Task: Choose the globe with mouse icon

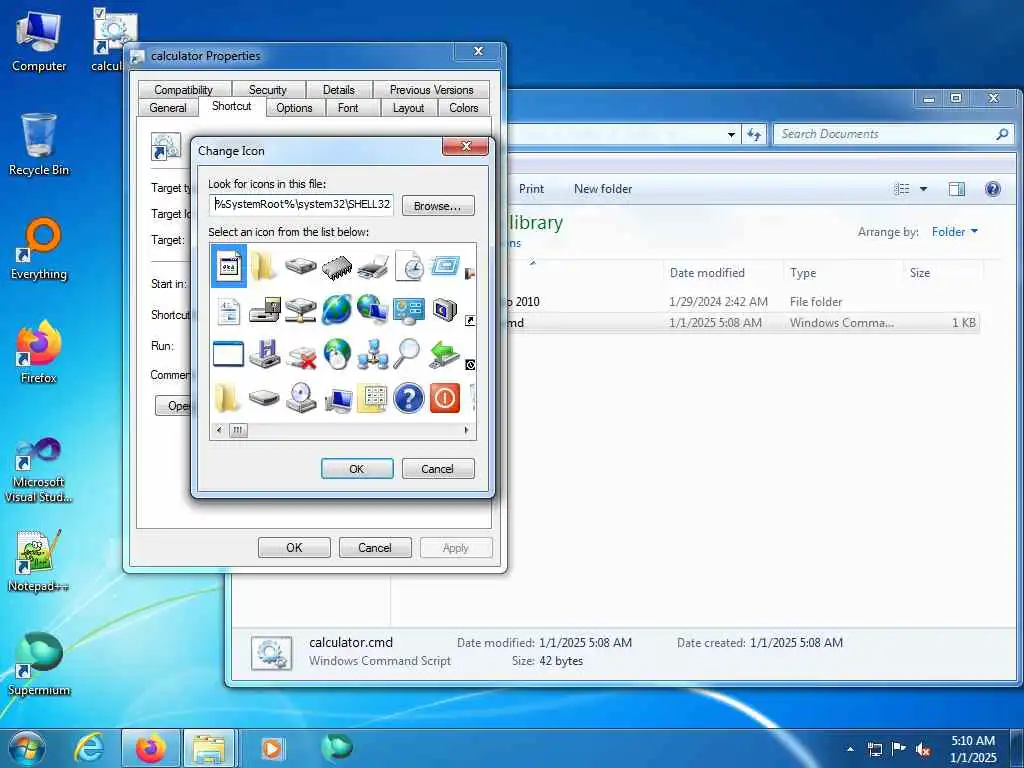Action: [337, 354]
